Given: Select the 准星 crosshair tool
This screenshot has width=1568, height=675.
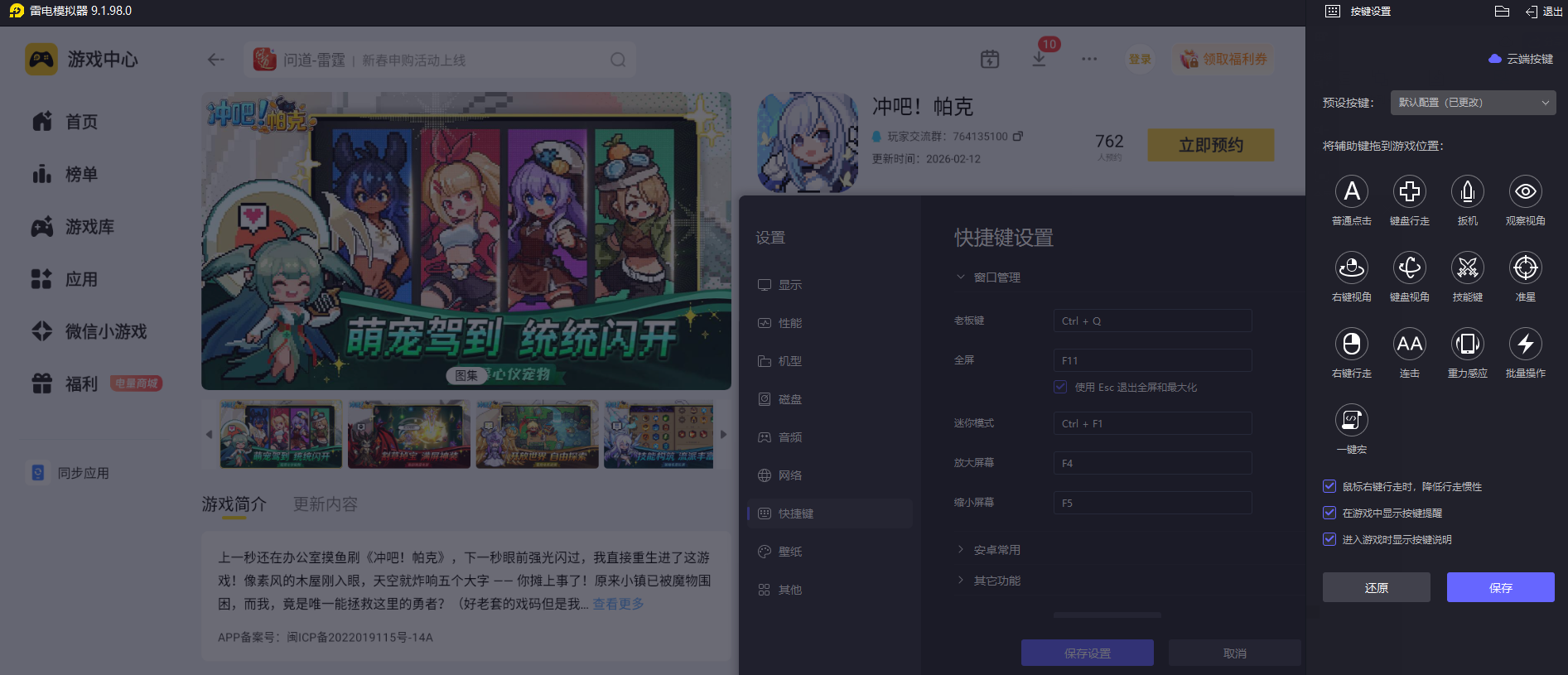Looking at the screenshot, I should (1525, 268).
